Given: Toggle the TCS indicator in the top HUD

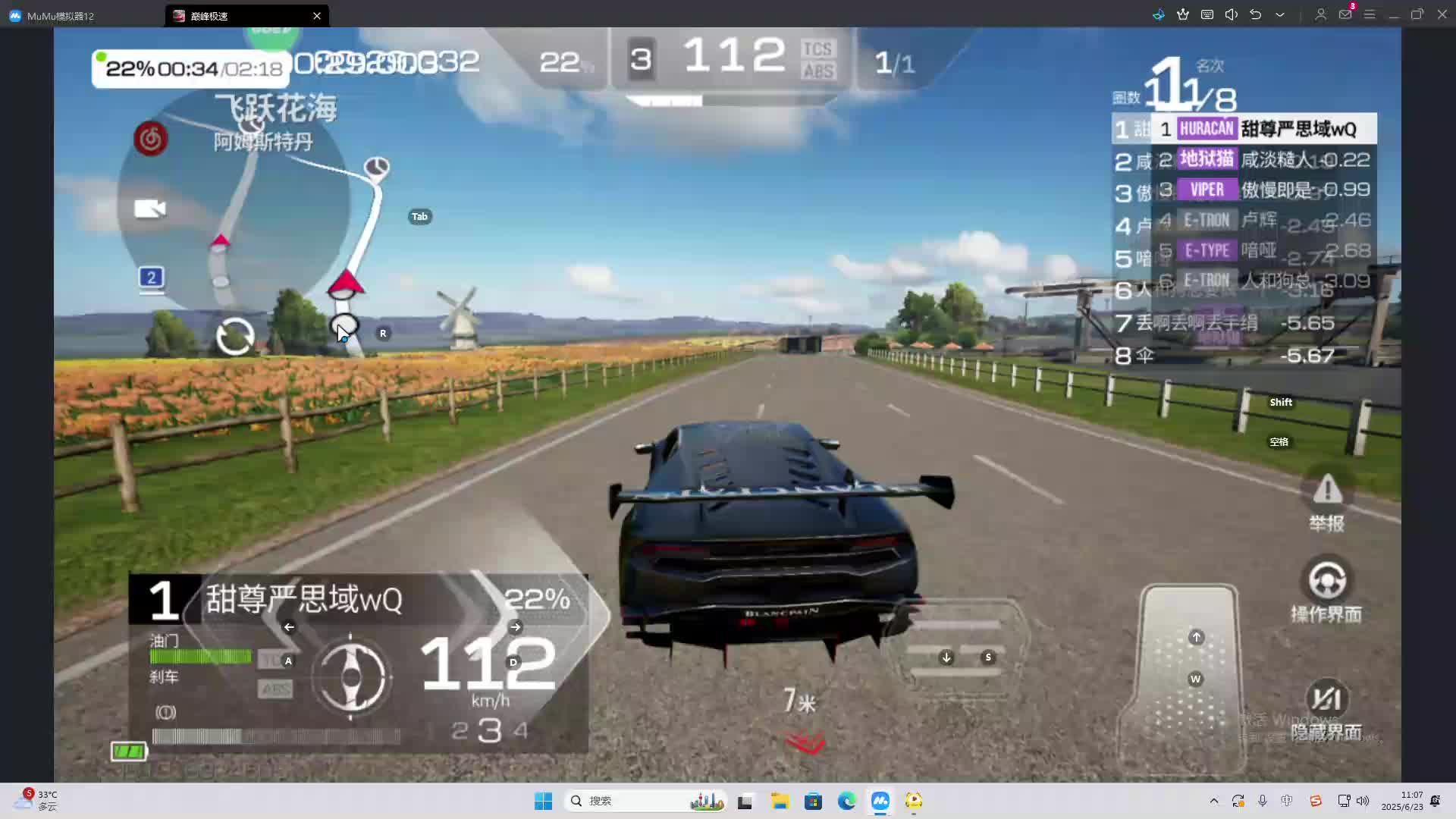Looking at the screenshot, I should pos(817,49).
